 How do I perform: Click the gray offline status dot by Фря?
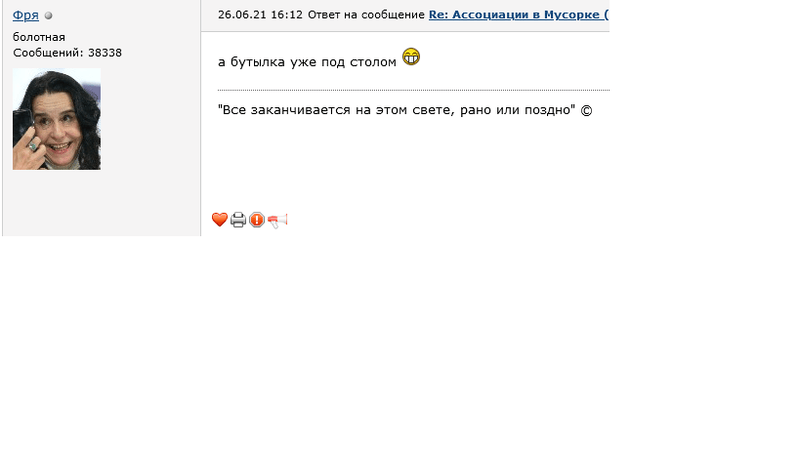pyautogui.click(x=48, y=16)
